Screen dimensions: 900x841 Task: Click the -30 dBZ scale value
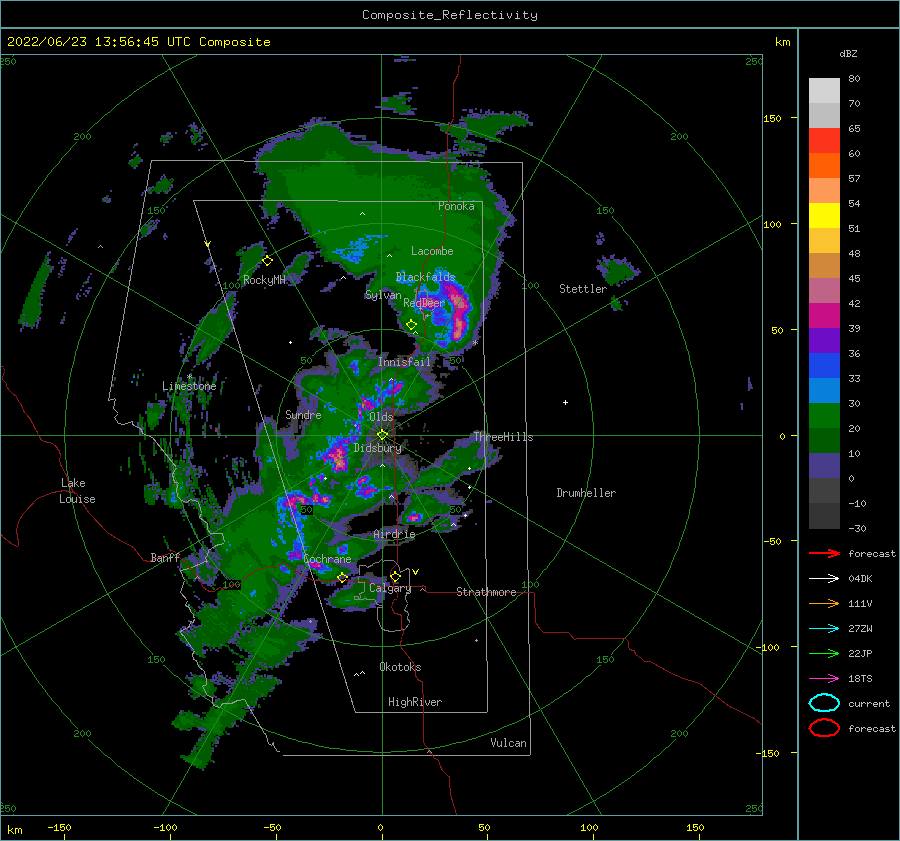coord(857,528)
